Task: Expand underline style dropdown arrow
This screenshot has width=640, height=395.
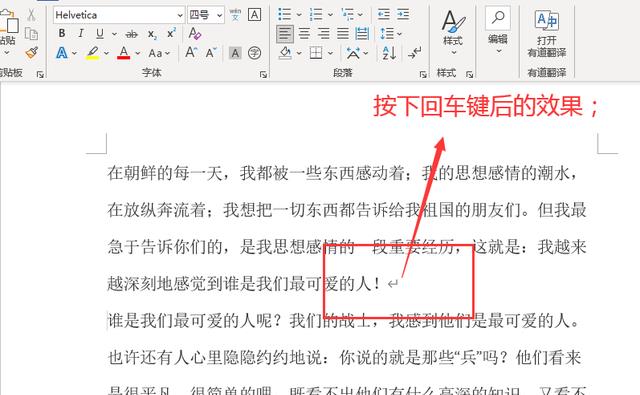Action: (x=114, y=34)
